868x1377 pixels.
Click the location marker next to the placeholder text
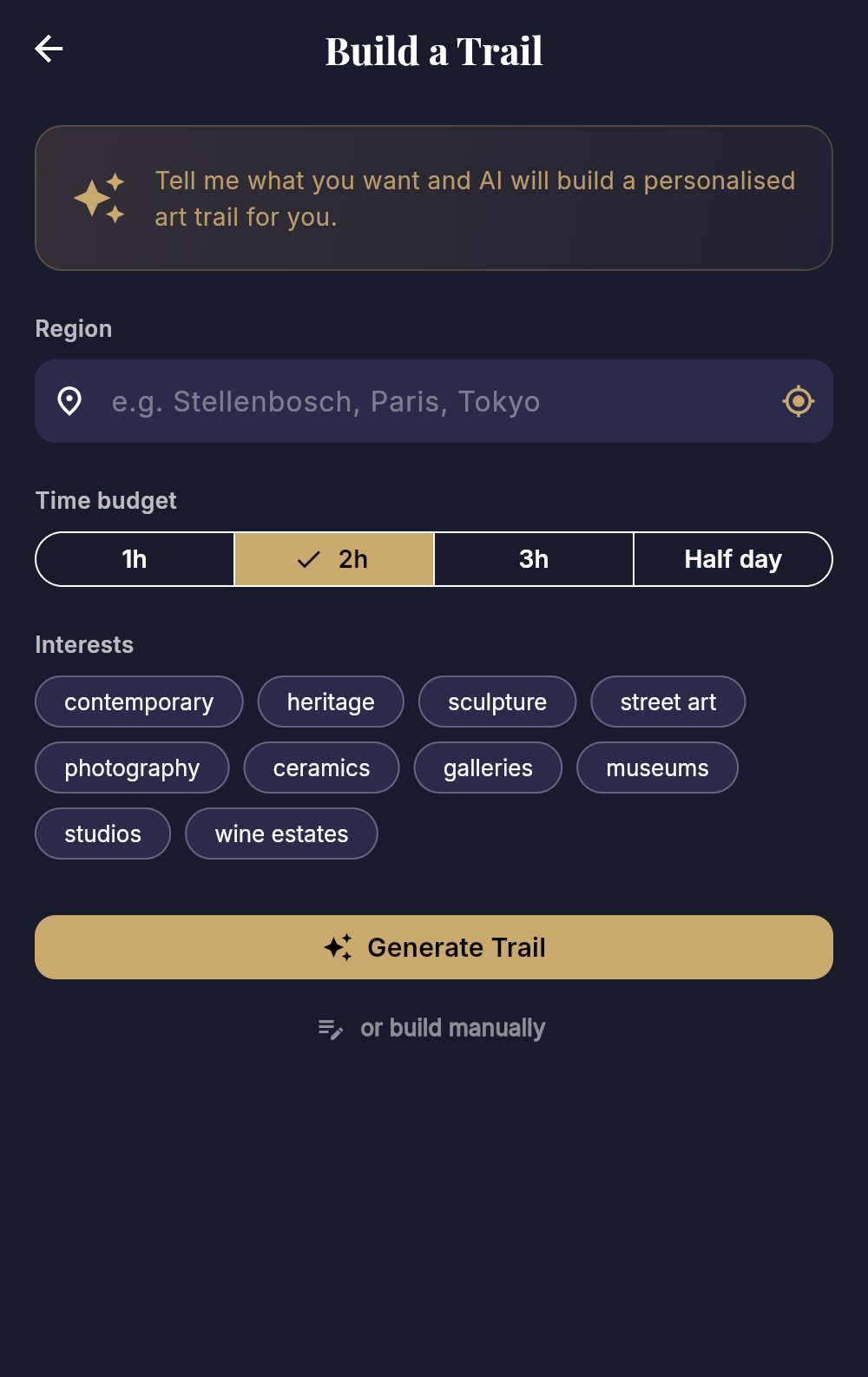[x=70, y=401]
